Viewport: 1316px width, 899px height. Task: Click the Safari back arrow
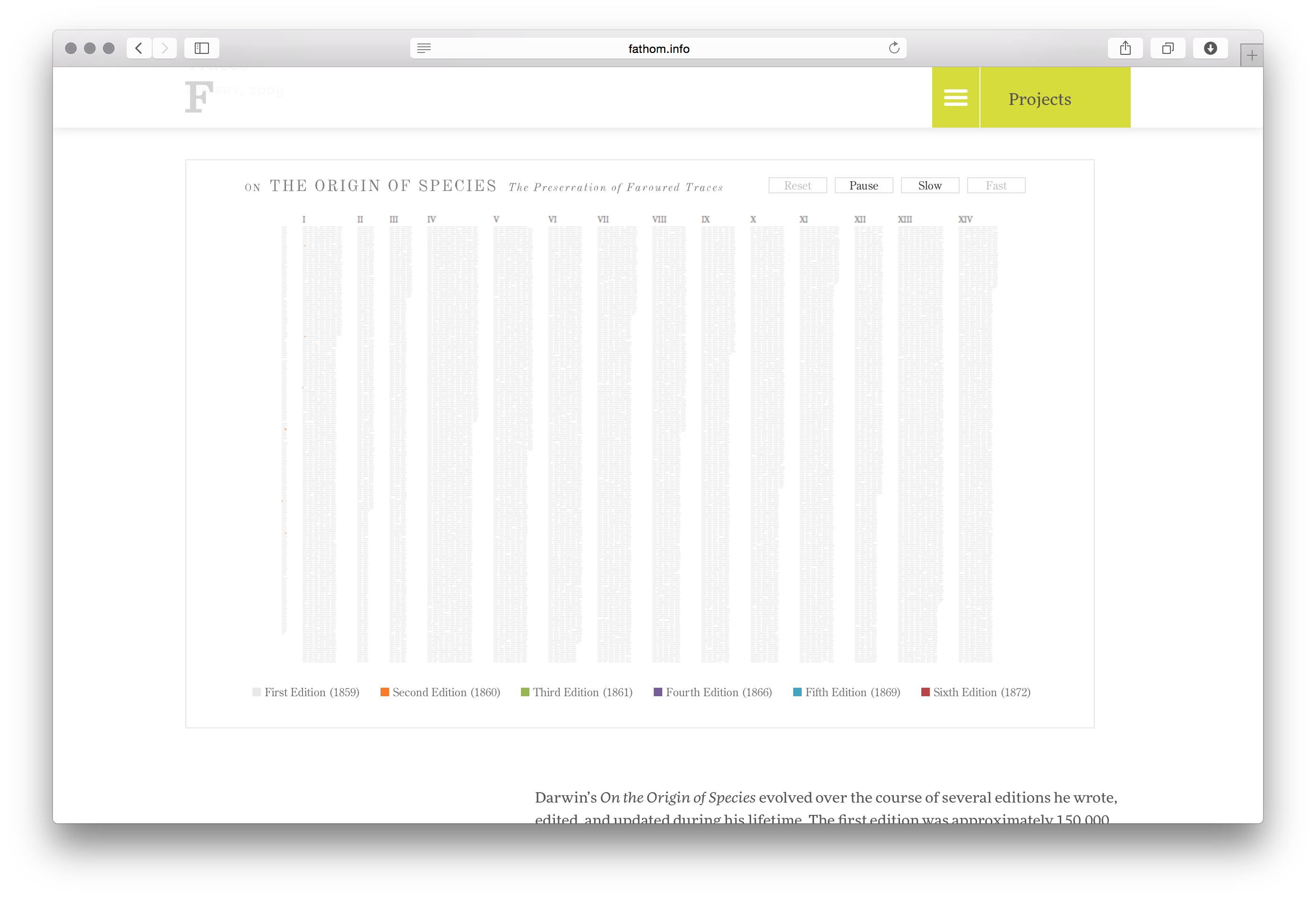(139, 48)
